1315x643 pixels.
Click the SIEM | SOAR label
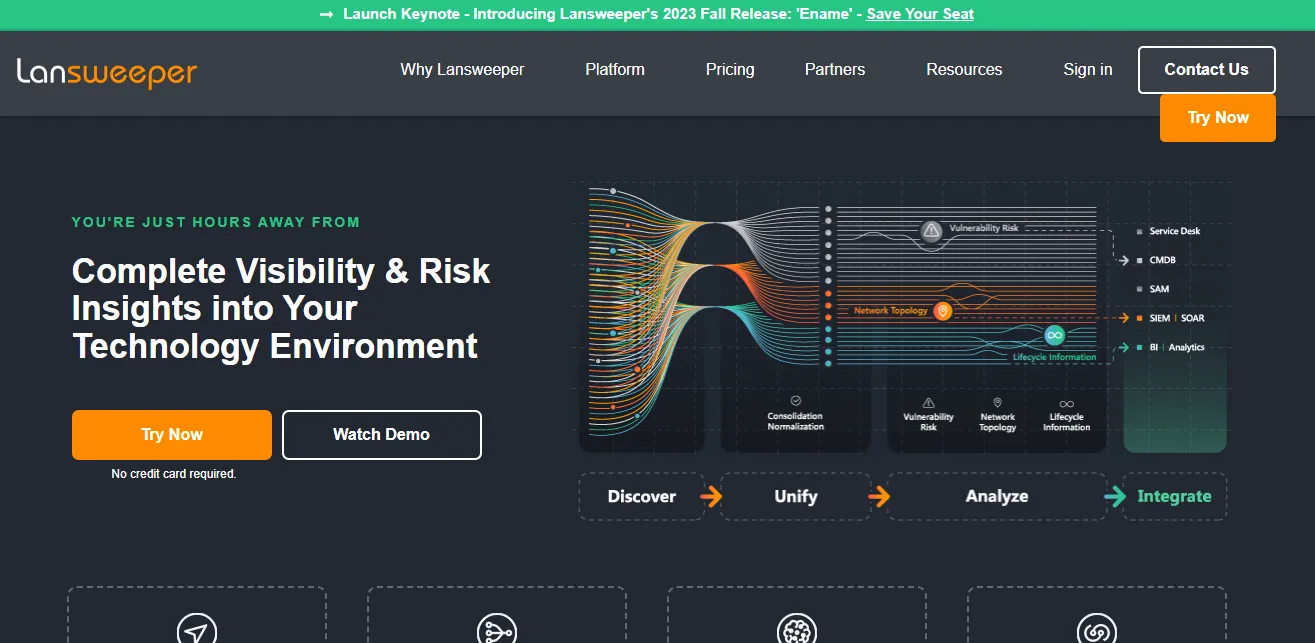coord(1177,318)
